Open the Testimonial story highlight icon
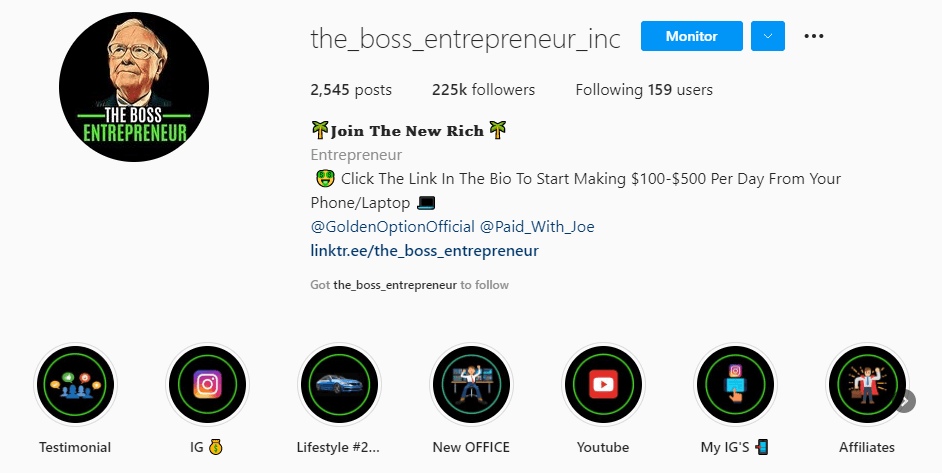Viewport: 942px width, 473px height. (75, 384)
